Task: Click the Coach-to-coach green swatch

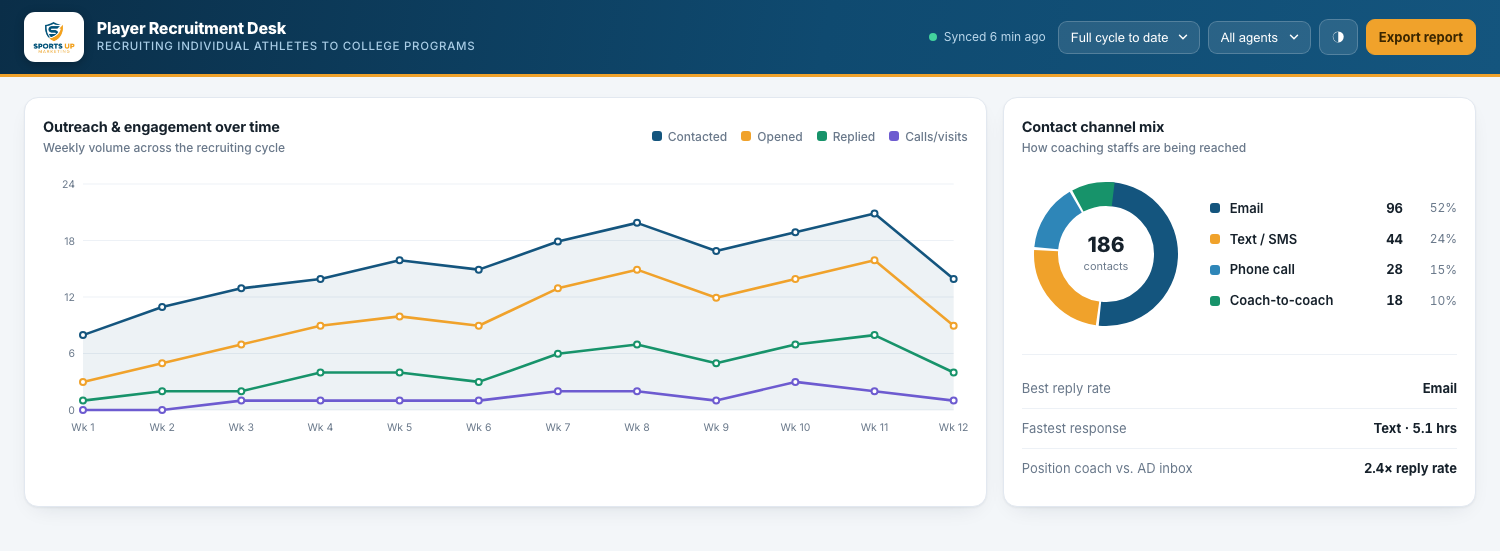Action: (1215, 300)
